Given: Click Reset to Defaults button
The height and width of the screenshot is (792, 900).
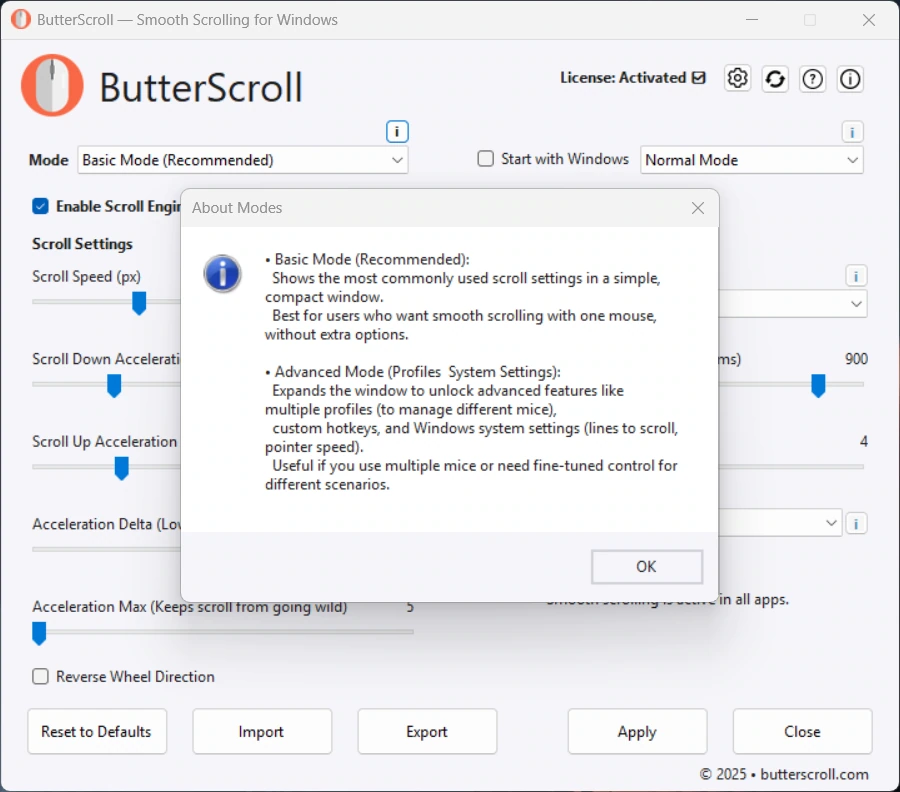Looking at the screenshot, I should pos(96,731).
